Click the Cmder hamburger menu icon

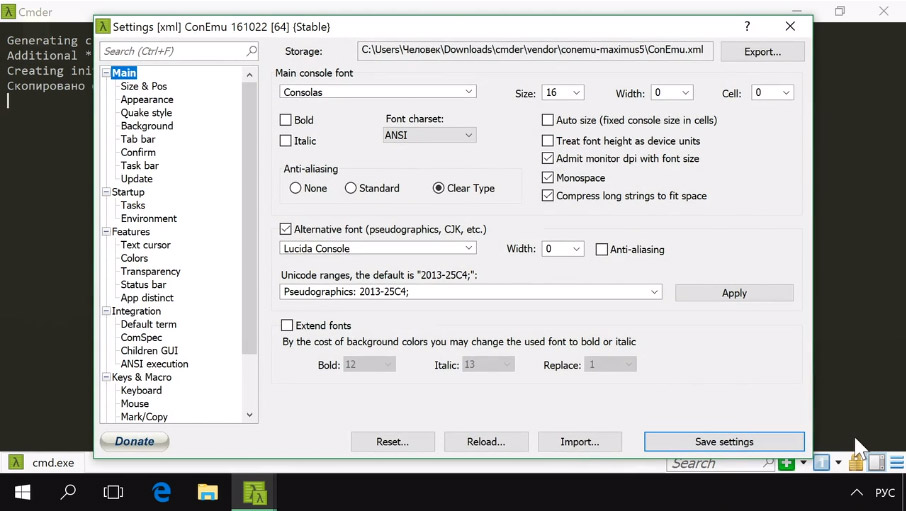coord(897,463)
